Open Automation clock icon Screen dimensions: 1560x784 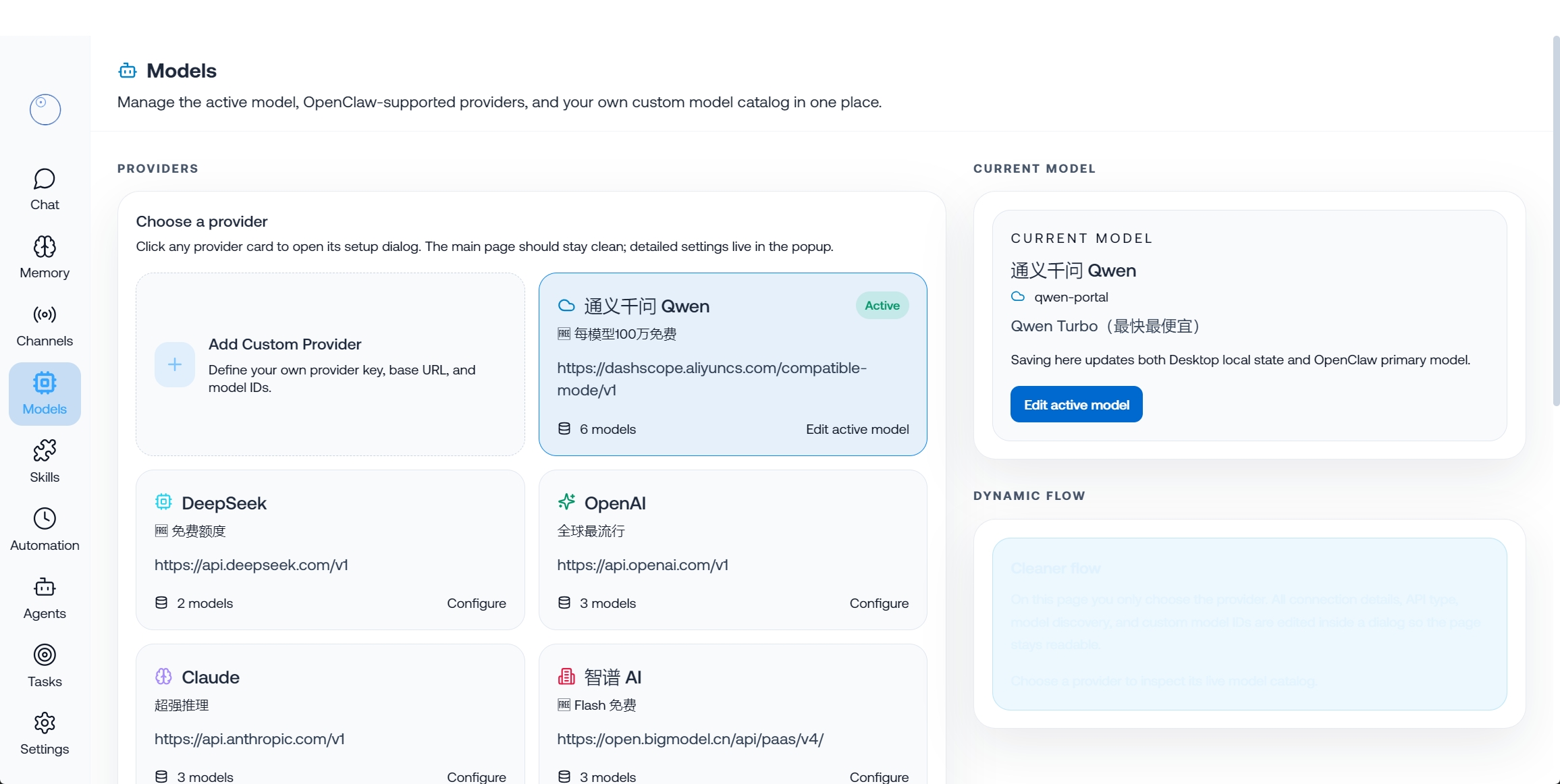pyautogui.click(x=45, y=519)
